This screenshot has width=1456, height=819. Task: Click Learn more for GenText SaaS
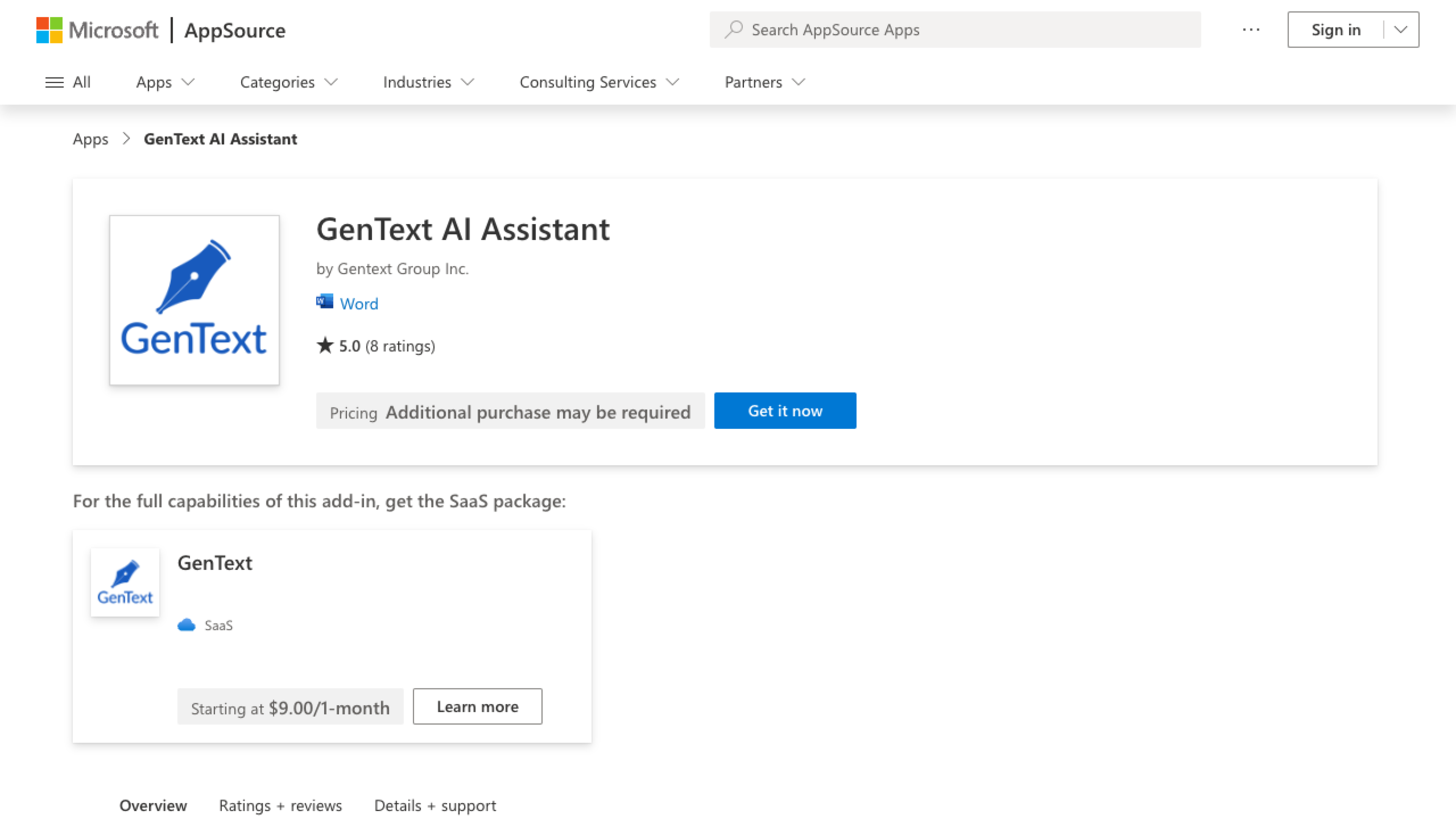point(477,706)
